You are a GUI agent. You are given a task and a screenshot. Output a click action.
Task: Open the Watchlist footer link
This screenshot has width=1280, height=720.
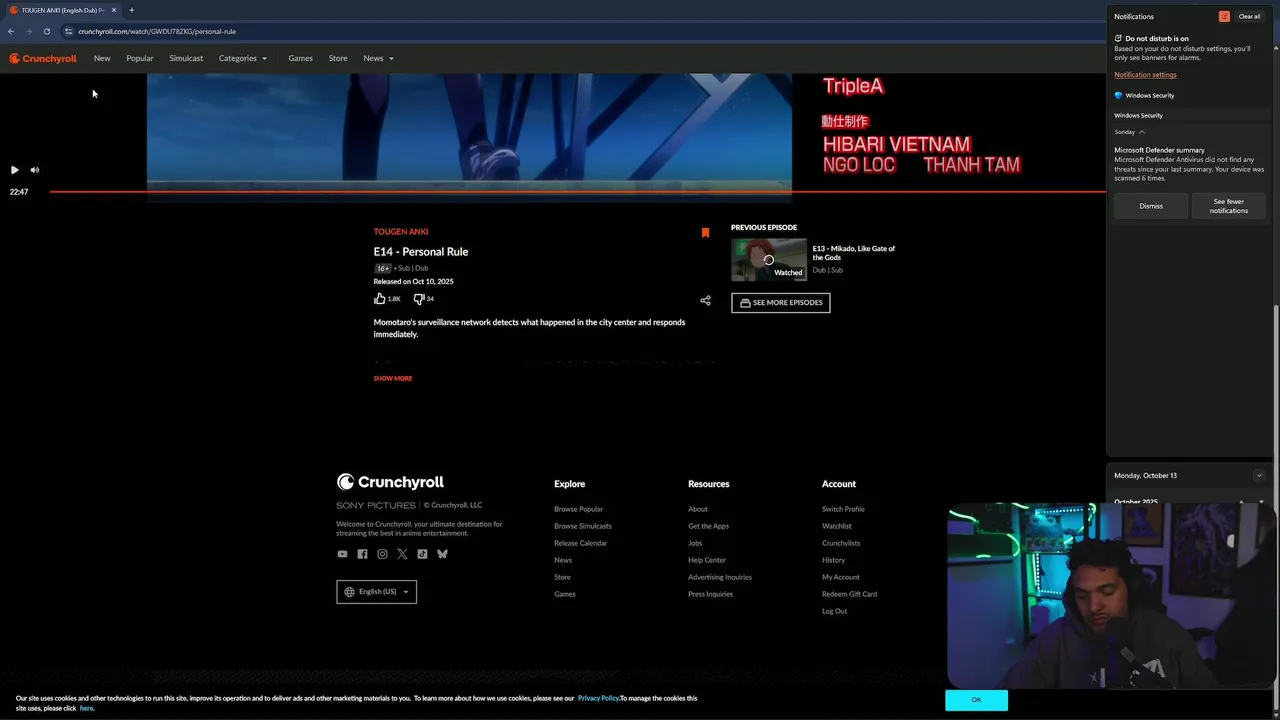point(837,526)
